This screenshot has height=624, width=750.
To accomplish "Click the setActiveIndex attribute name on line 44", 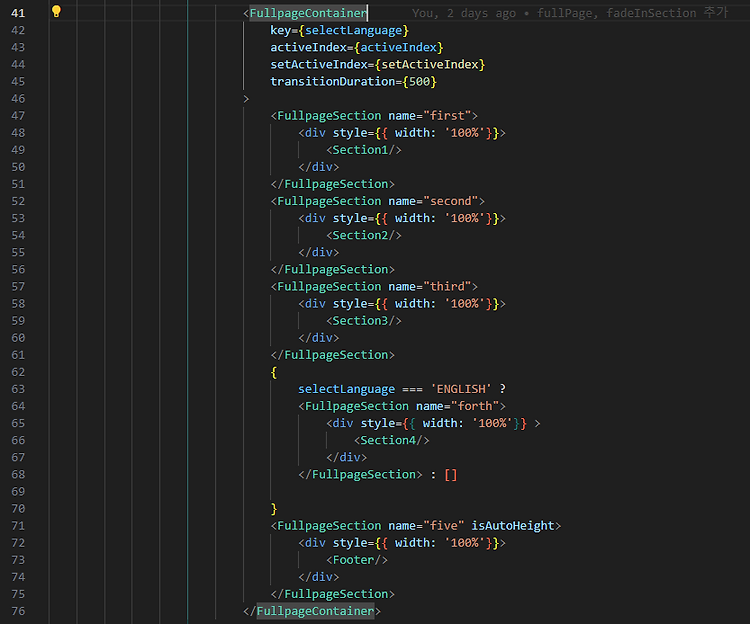I will coord(319,65).
